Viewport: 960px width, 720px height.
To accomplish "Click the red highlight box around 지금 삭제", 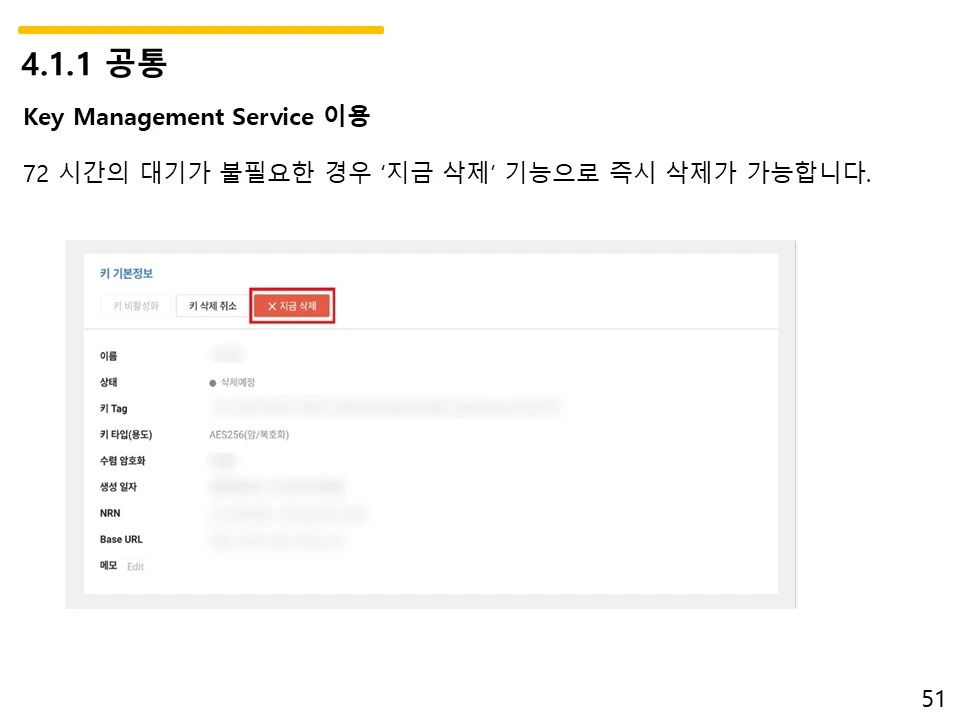I will point(292,306).
